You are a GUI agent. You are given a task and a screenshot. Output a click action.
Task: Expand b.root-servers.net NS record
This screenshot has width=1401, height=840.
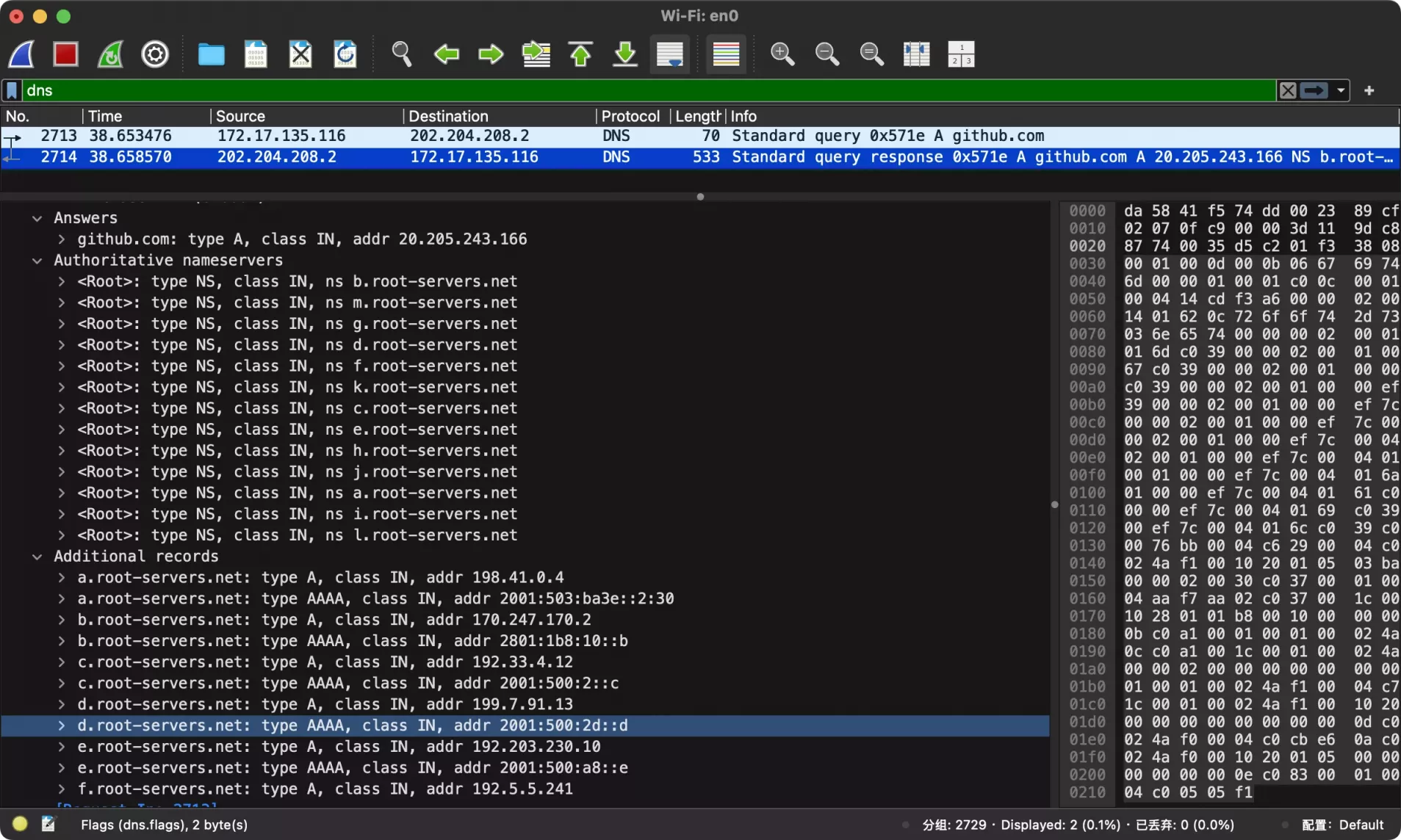tap(61, 282)
